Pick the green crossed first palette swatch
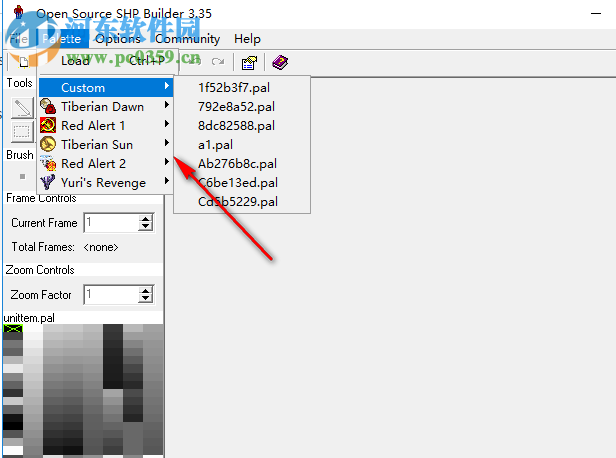The width and height of the screenshot is (616, 458). coord(13,328)
